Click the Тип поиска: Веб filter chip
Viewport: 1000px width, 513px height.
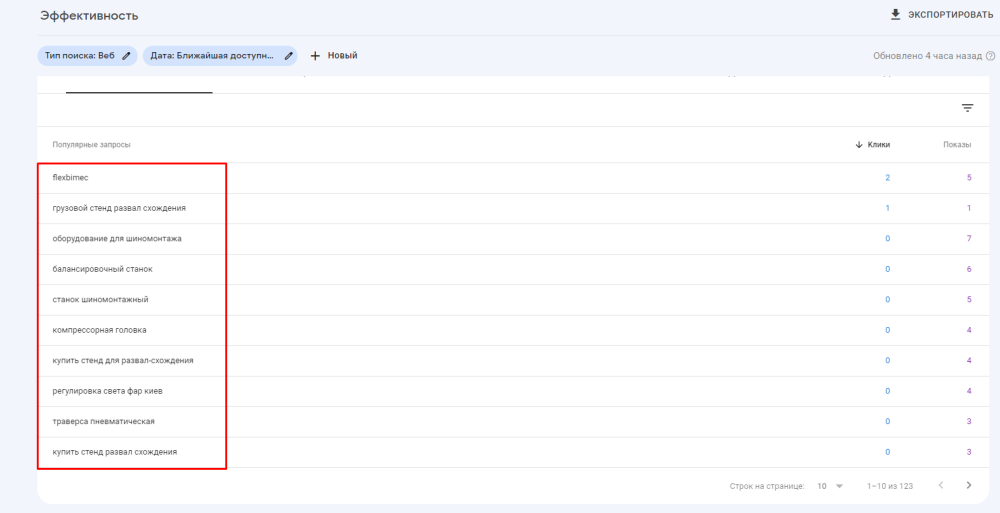(x=81, y=56)
